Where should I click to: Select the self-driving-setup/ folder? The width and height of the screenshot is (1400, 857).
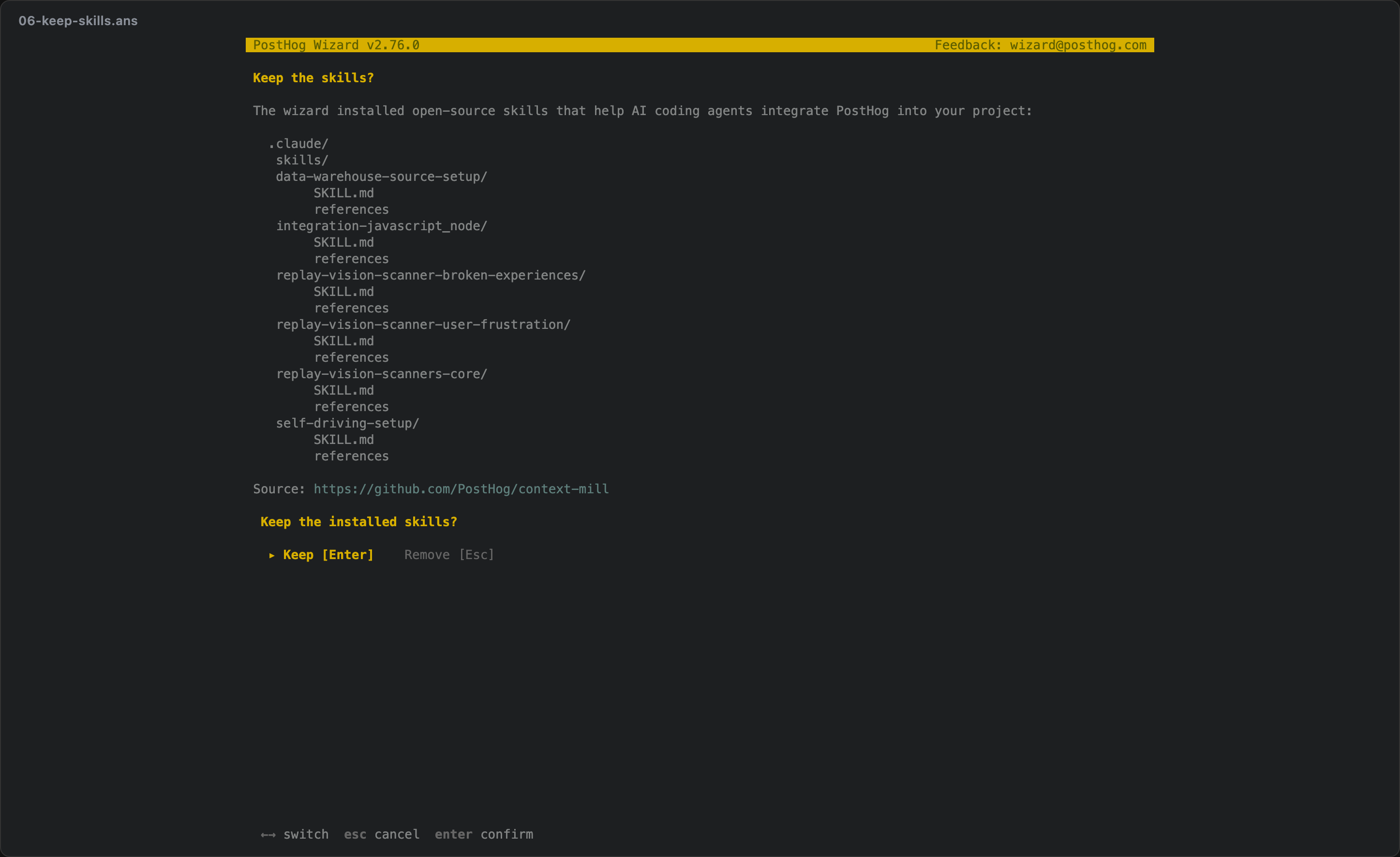click(x=348, y=424)
